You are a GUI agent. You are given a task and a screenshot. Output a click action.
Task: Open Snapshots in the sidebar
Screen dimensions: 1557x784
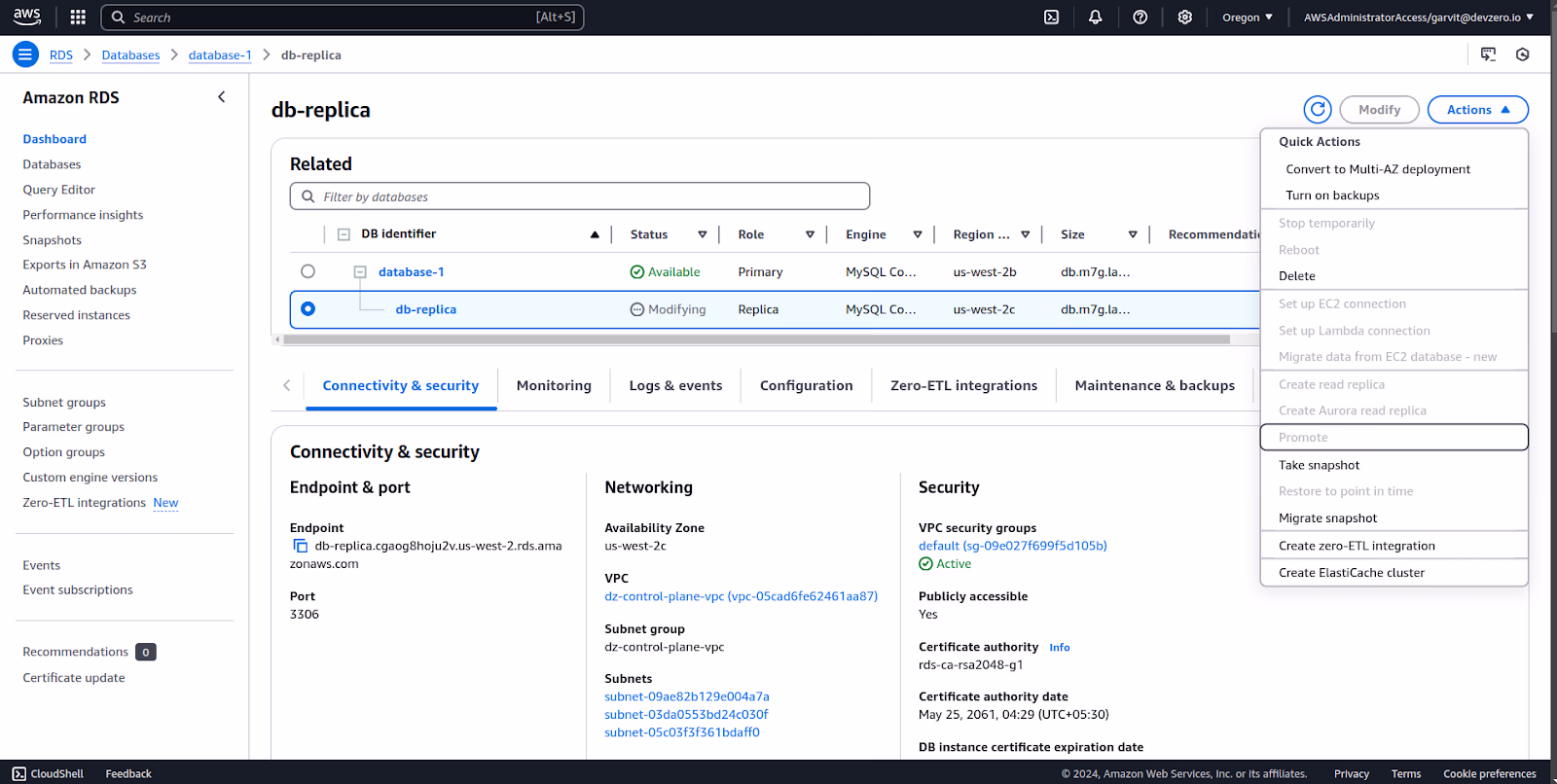click(52, 240)
